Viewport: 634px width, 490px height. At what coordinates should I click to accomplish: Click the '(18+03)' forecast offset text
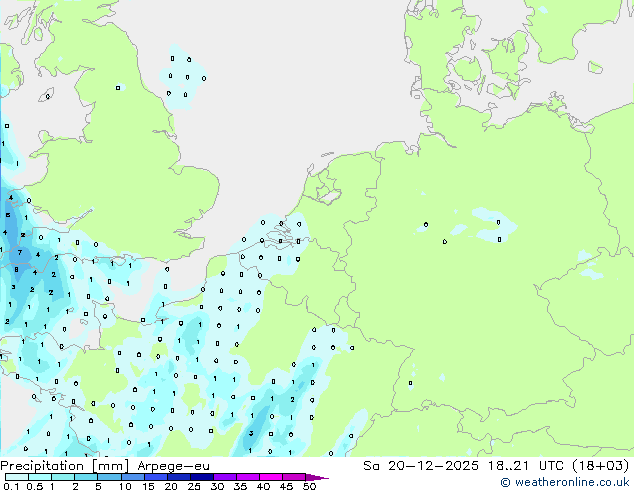pyautogui.click(x=600, y=466)
